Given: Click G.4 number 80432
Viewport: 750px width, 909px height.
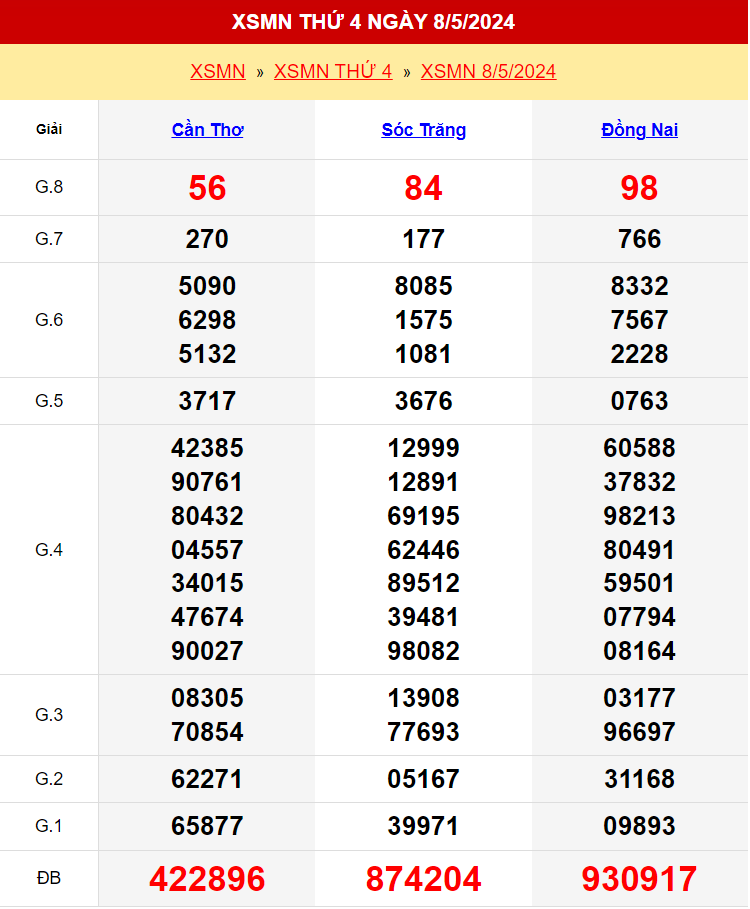Looking at the screenshot, I should click(x=207, y=516).
